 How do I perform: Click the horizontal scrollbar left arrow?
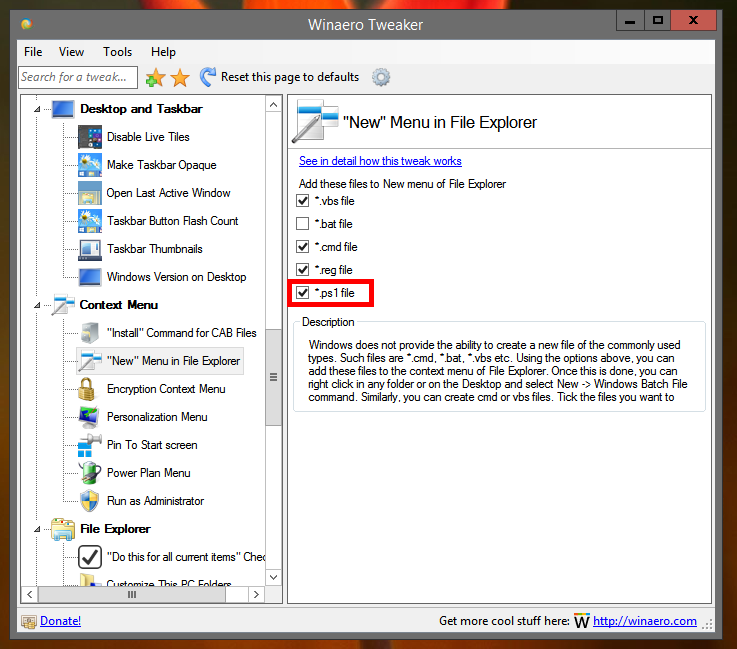(x=30, y=595)
